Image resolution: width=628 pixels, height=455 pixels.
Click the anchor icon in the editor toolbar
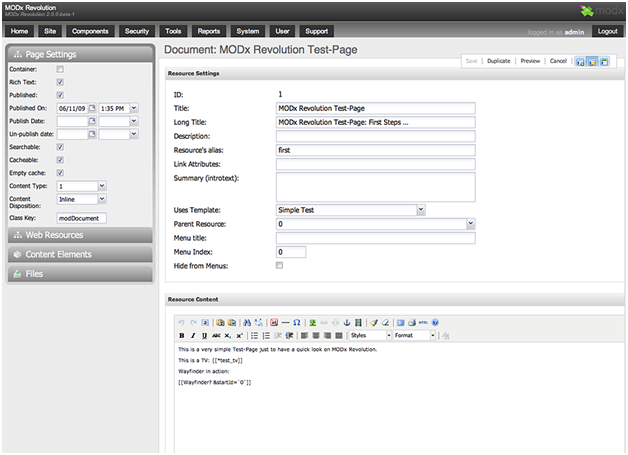[347, 323]
